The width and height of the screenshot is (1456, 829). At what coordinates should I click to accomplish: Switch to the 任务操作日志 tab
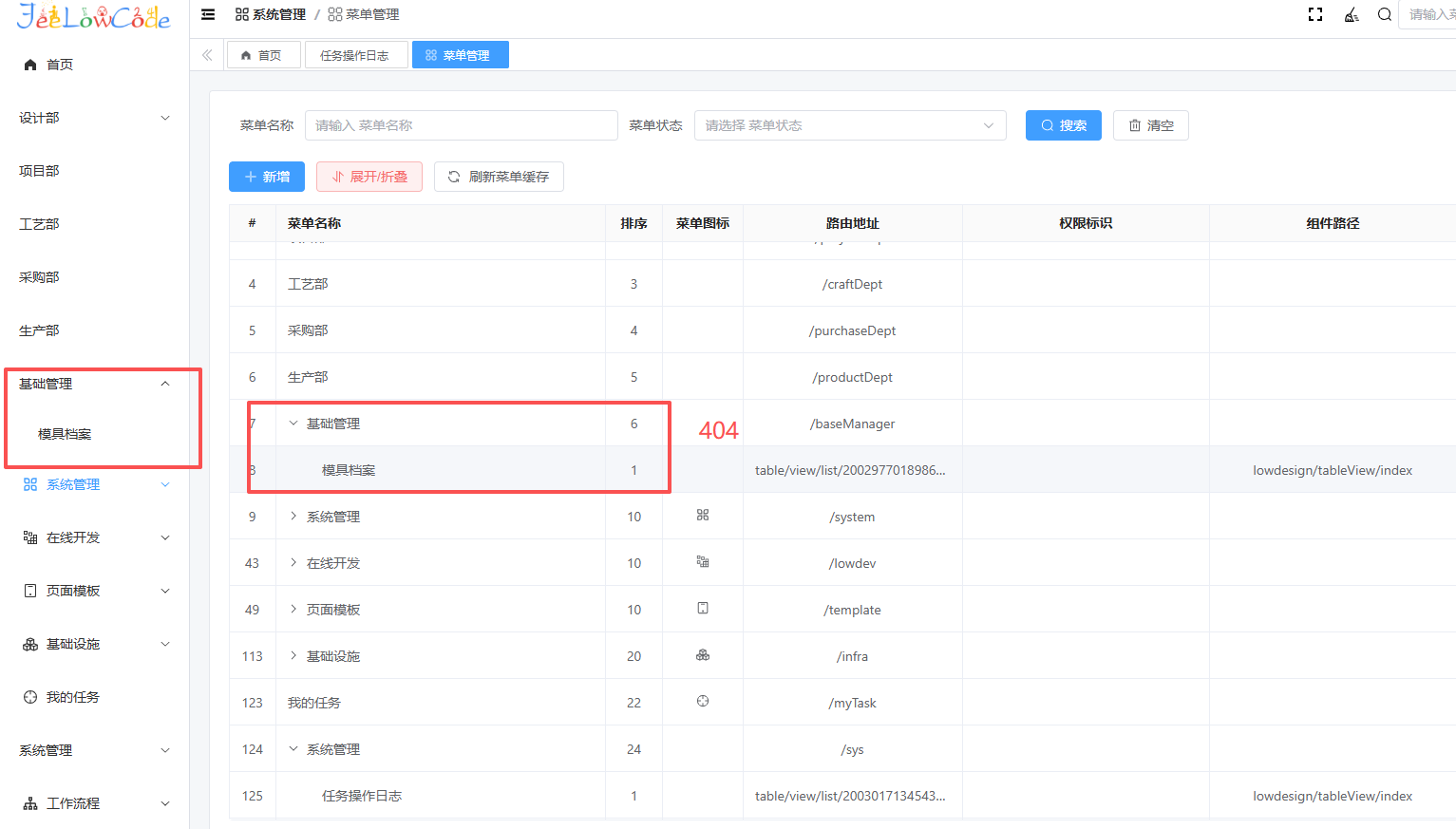pyautogui.click(x=354, y=55)
